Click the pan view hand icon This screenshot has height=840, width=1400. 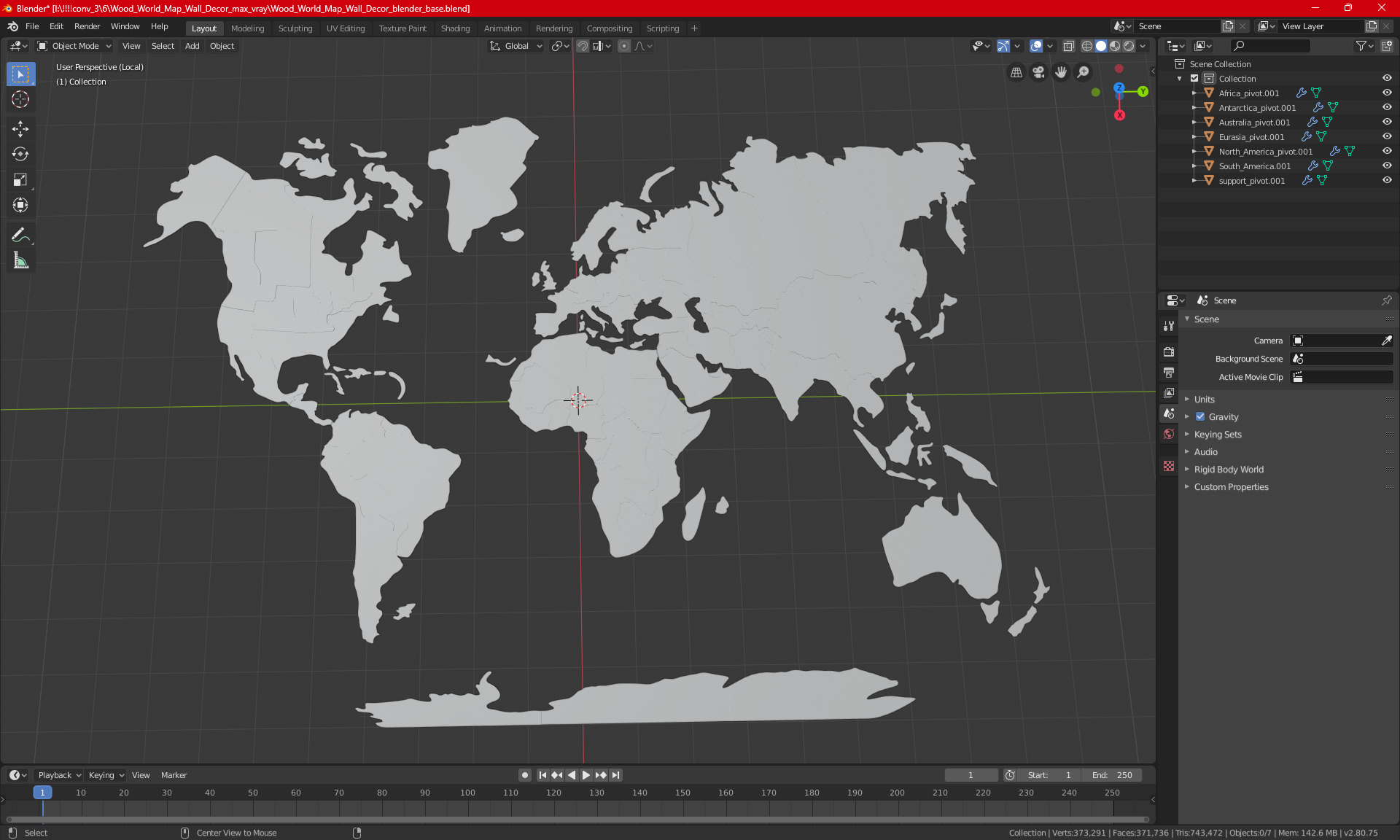tap(1061, 72)
